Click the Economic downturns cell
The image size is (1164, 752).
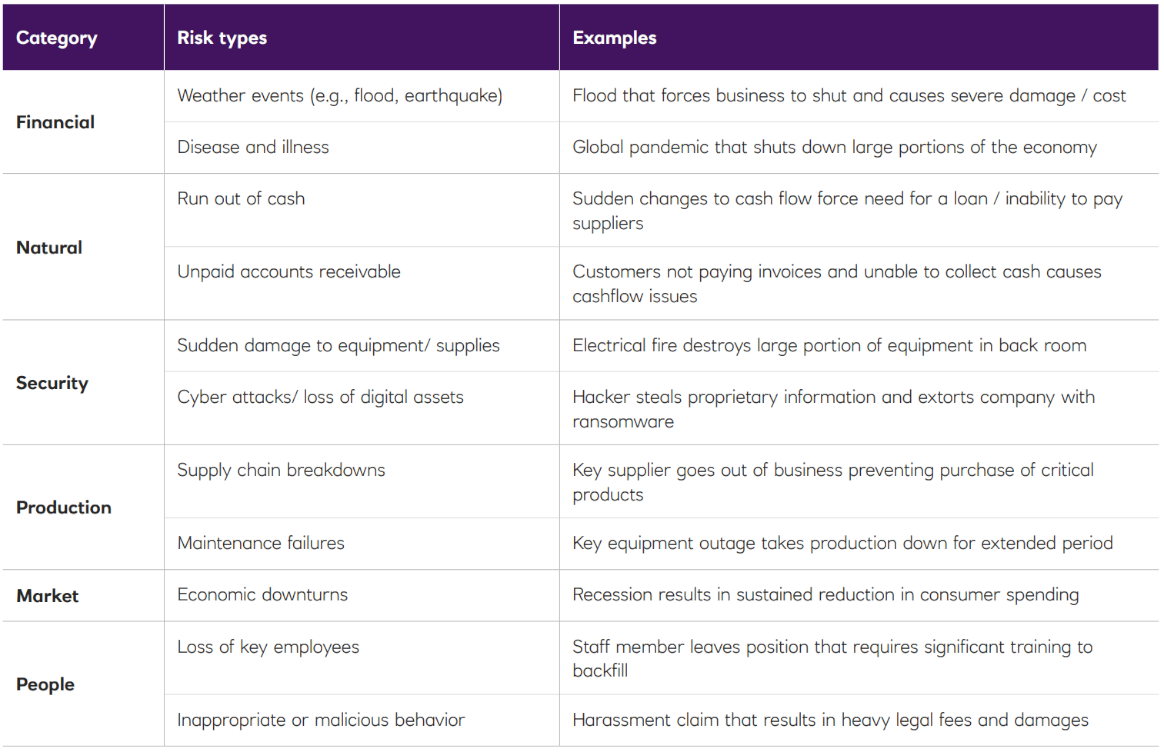[x=263, y=594]
